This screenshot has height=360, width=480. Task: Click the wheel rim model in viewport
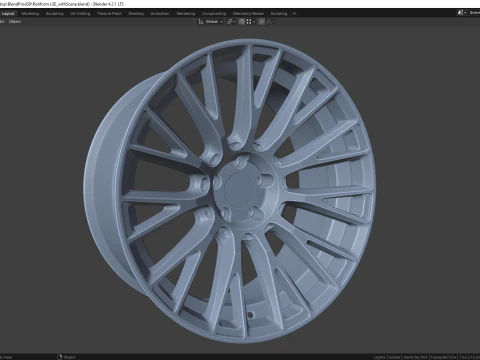[x=229, y=191]
